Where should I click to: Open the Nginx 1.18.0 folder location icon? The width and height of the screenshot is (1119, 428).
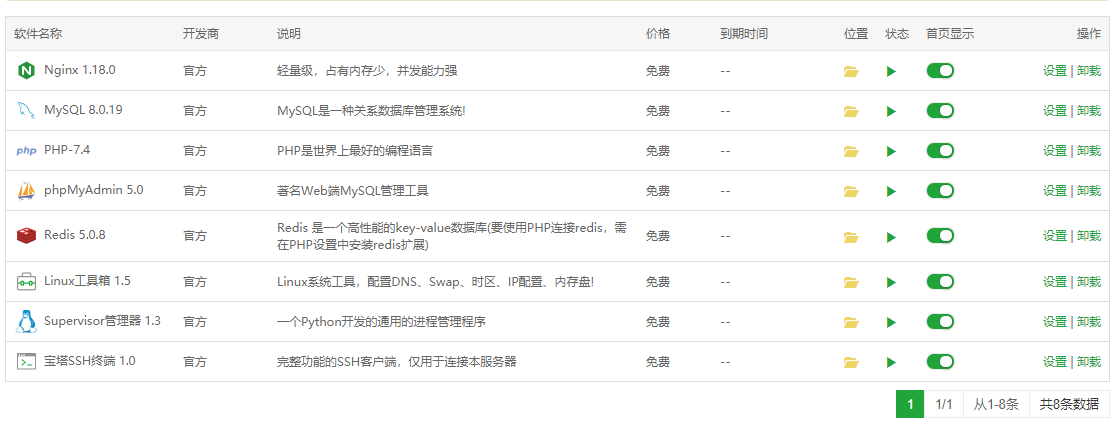pyautogui.click(x=851, y=71)
